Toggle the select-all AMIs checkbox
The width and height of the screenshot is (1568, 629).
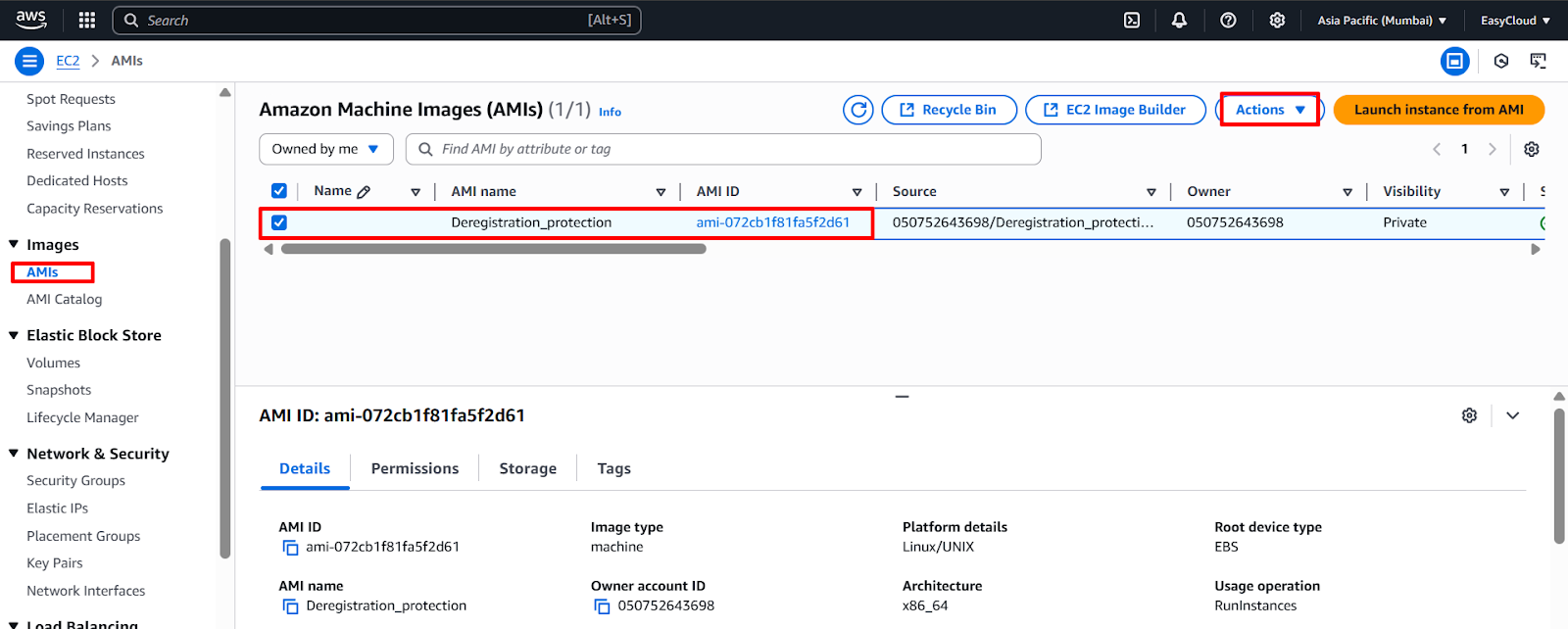(x=279, y=191)
